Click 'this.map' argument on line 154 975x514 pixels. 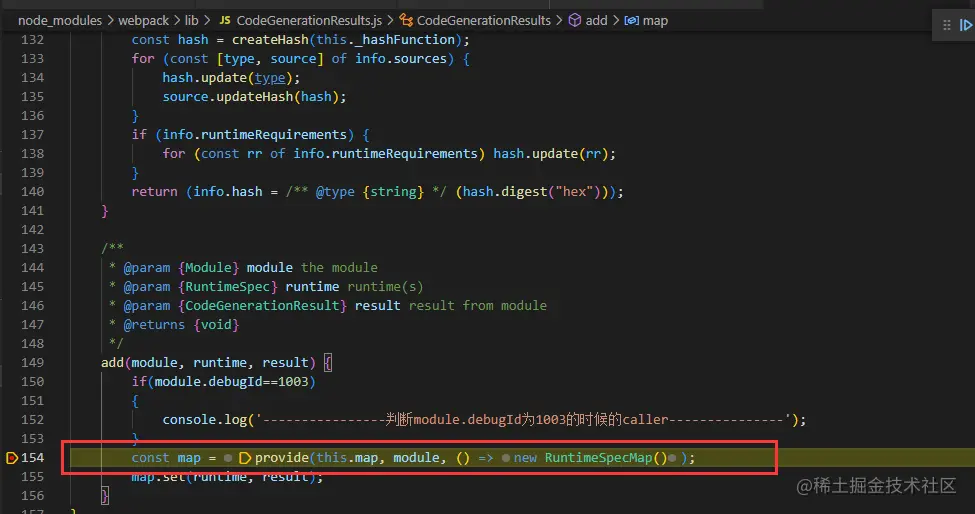click(347, 458)
